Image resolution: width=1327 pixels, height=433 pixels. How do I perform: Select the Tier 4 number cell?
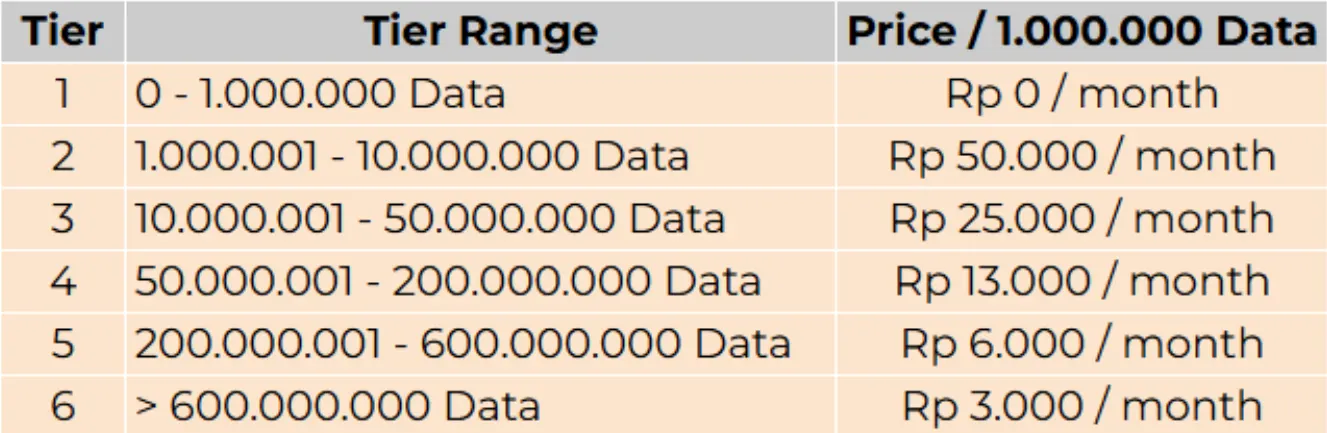pyautogui.click(x=63, y=281)
